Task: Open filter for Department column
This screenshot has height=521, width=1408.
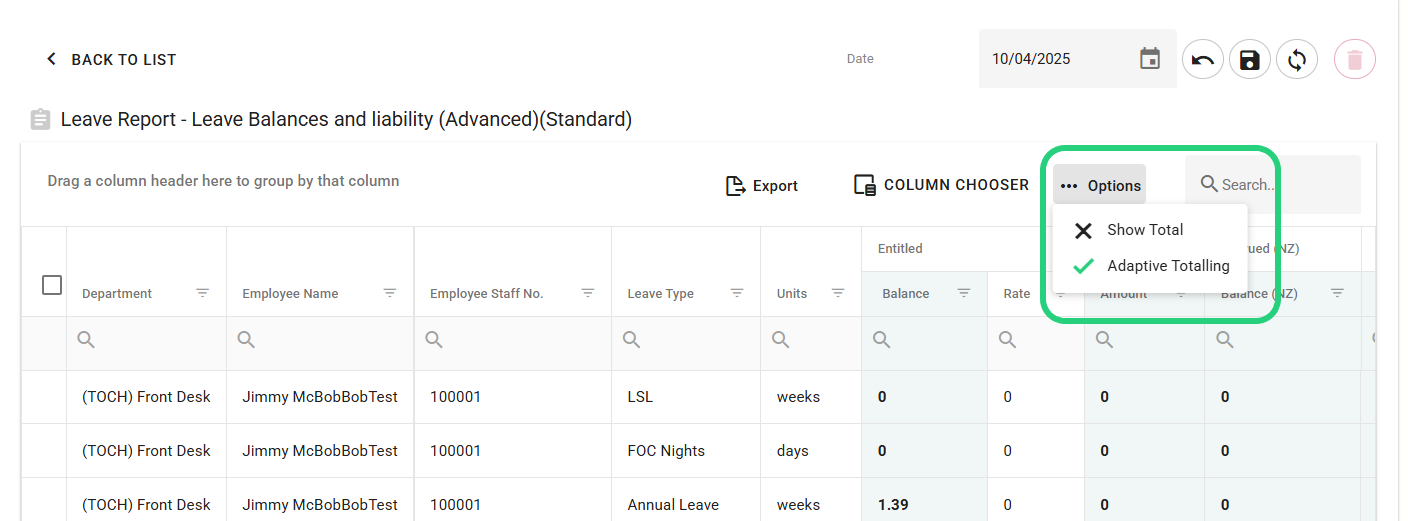Action: click(203, 293)
